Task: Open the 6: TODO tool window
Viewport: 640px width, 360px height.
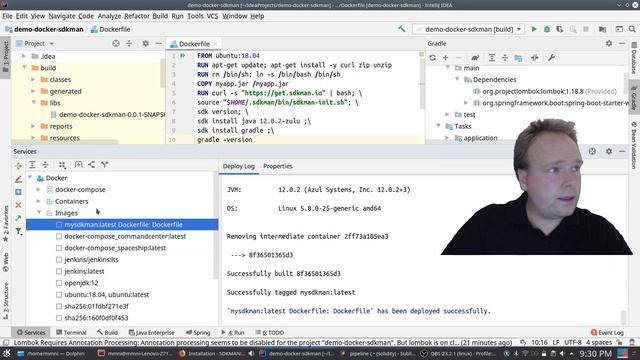Action: 270,333
